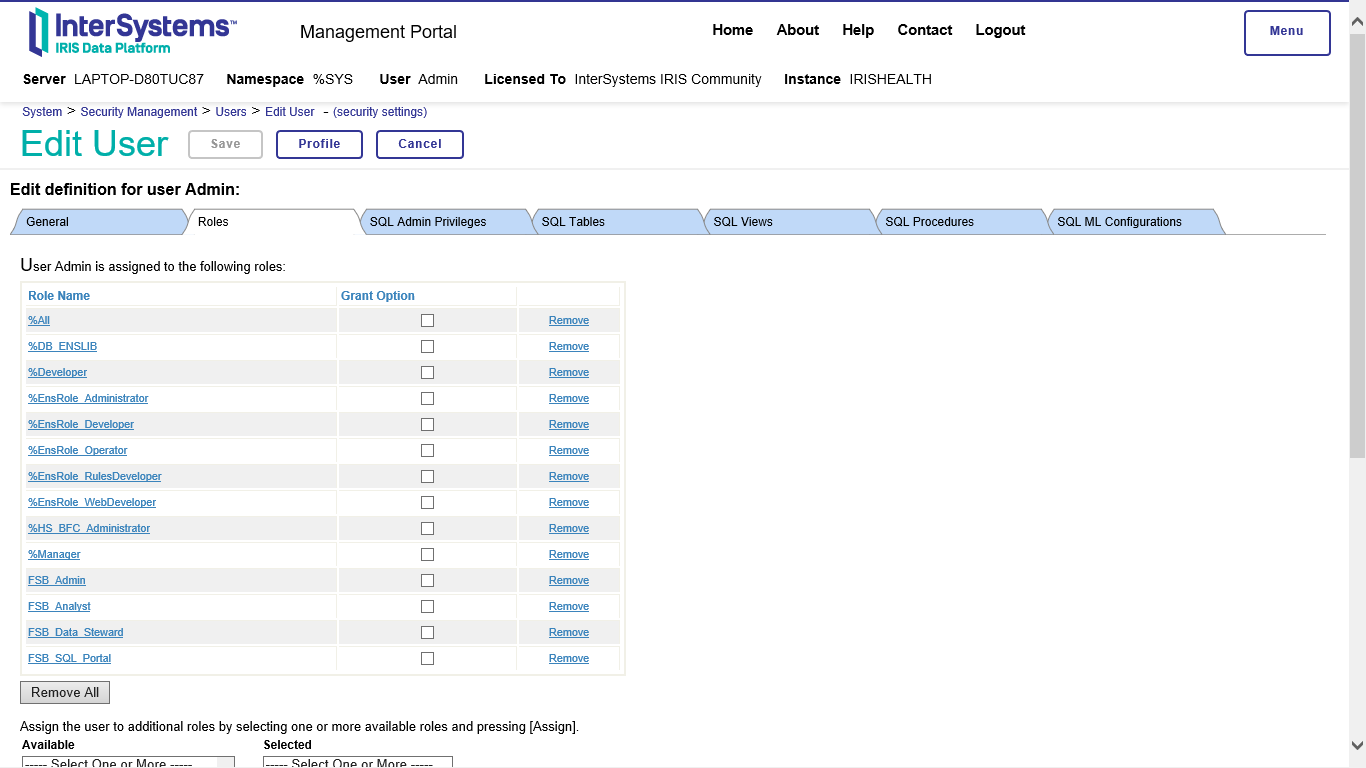
Task: Open %EnsRole_Developer role link
Action: click(x=81, y=424)
